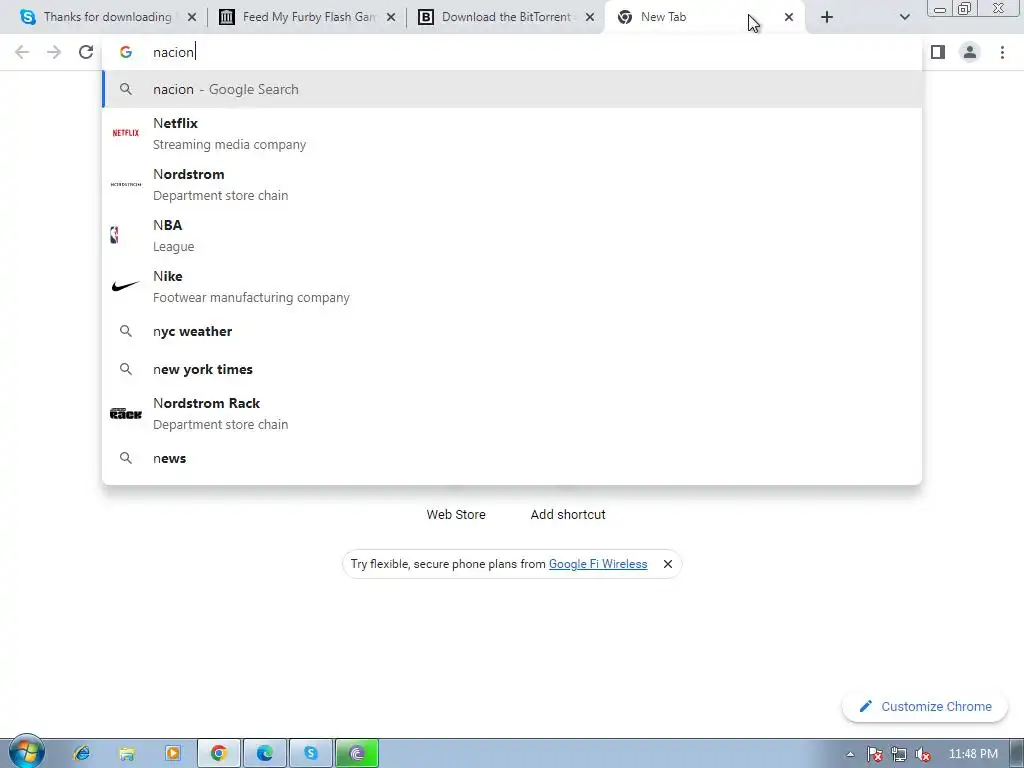
Task: Go back with the back arrow
Action: (x=22, y=52)
